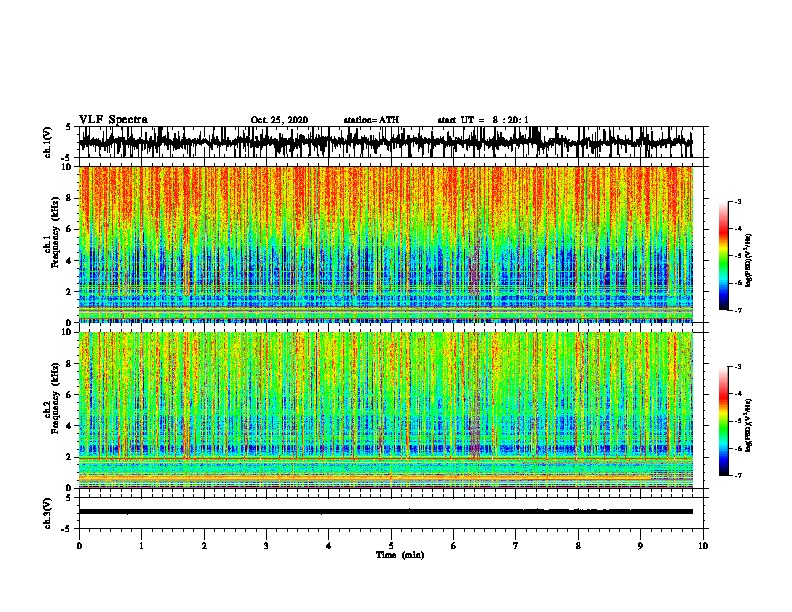
Task: Click the time axis tick label "6"
Action: coord(454,546)
